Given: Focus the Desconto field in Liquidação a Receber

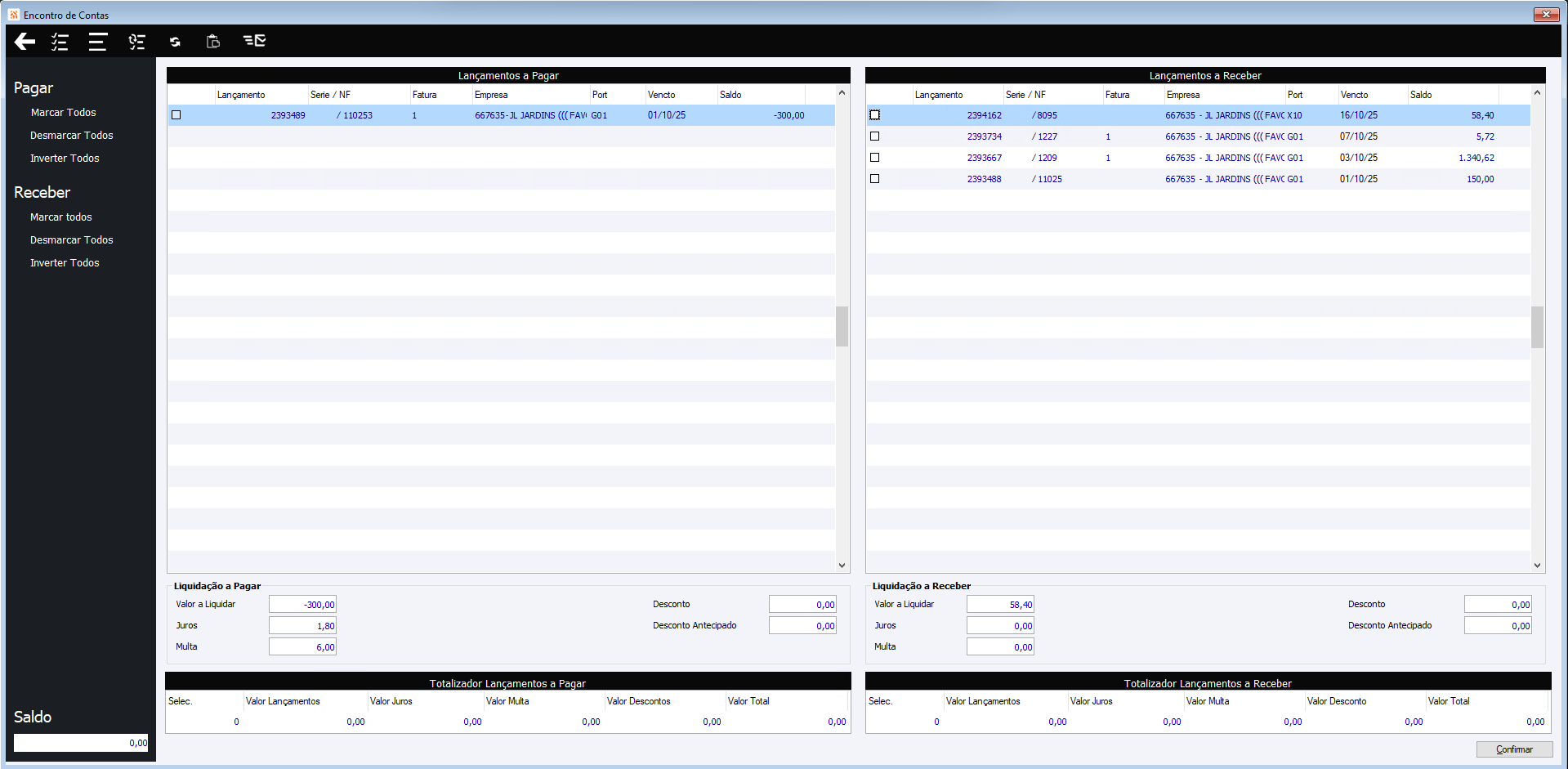Looking at the screenshot, I should click(x=1498, y=605).
